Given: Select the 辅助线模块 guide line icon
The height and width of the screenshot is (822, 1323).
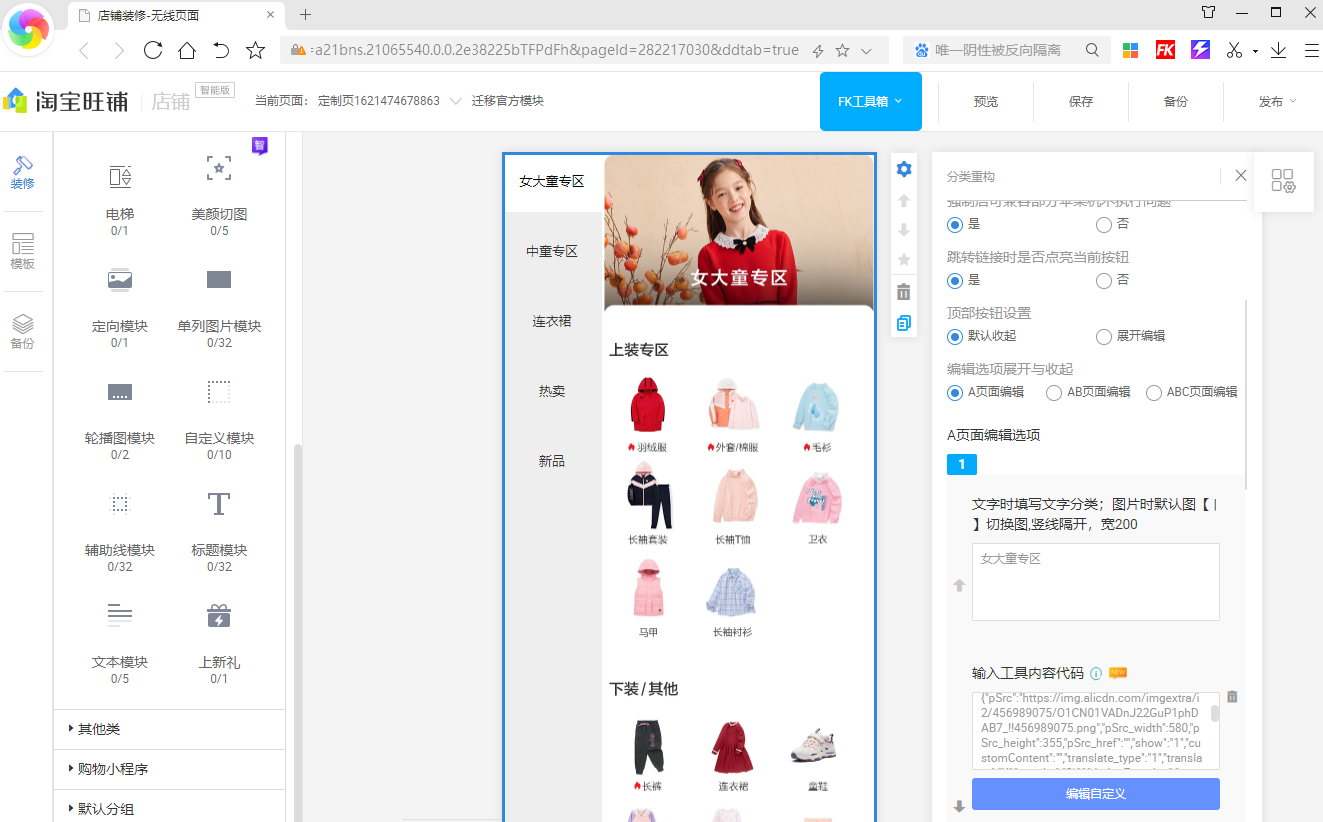Looking at the screenshot, I should tap(120, 504).
